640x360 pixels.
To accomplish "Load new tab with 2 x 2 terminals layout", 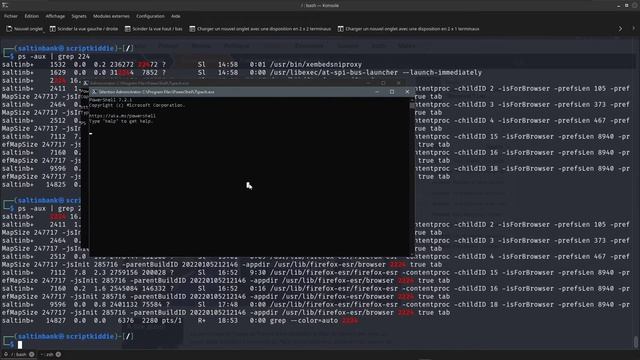I will point(260,29).
